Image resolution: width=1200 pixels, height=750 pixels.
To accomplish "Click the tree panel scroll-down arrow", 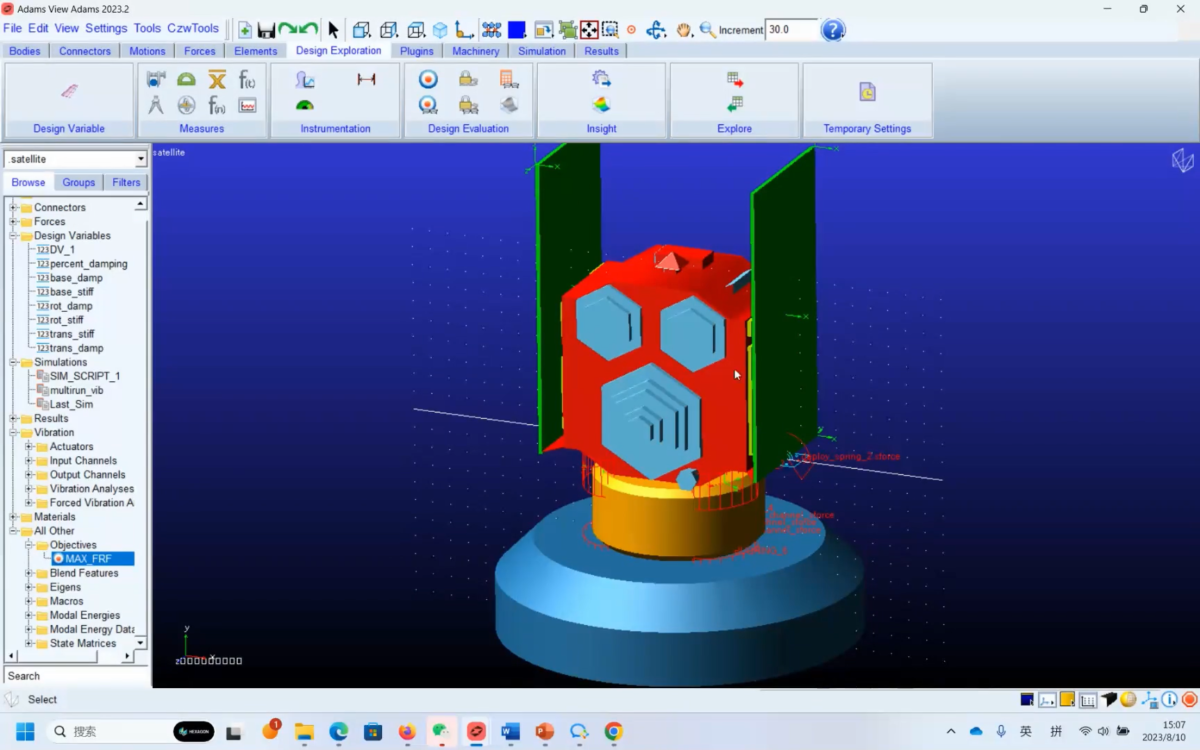I will 141,643.
